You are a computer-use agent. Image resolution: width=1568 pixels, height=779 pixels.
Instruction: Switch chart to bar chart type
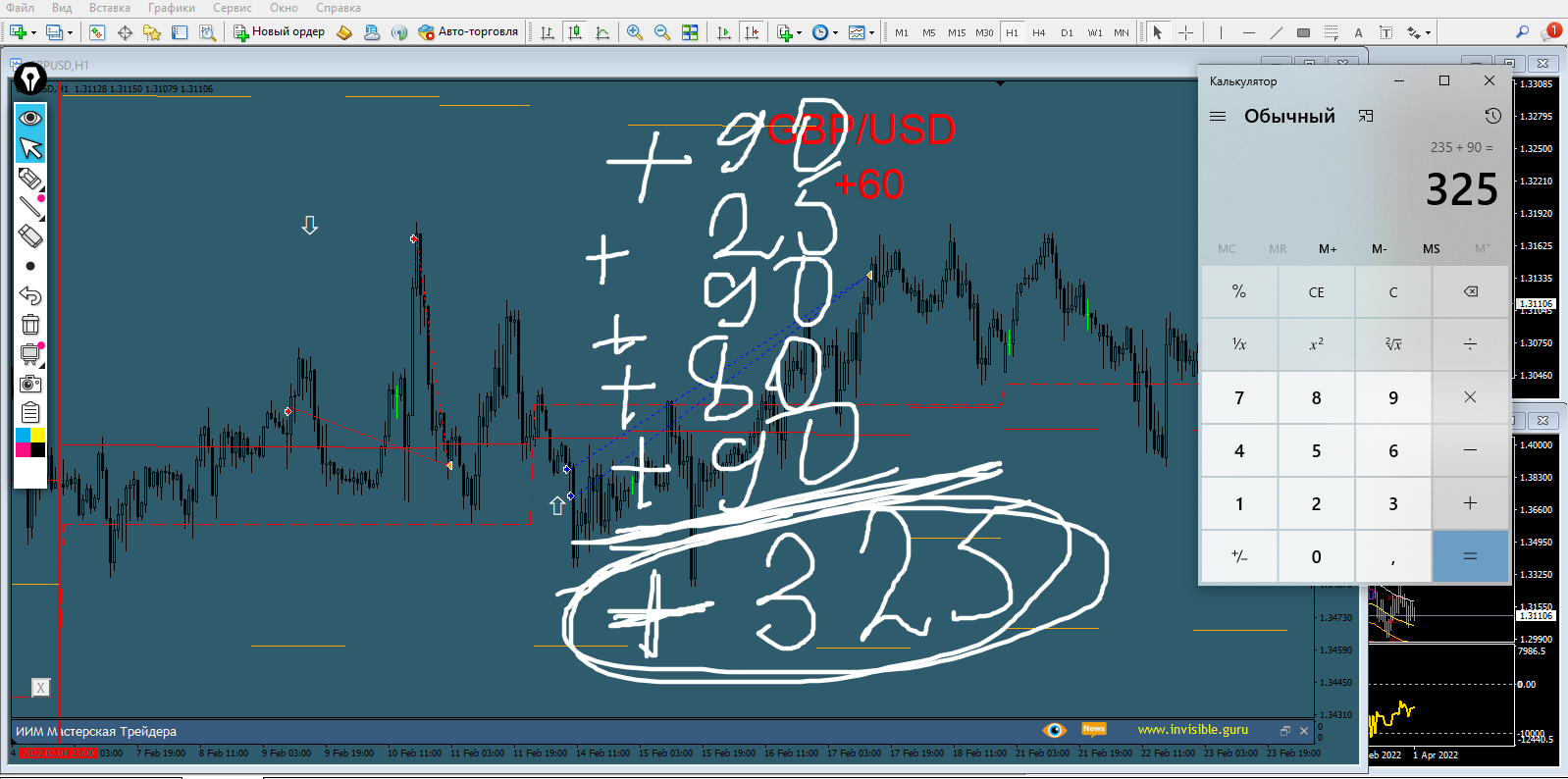(548, 32)
